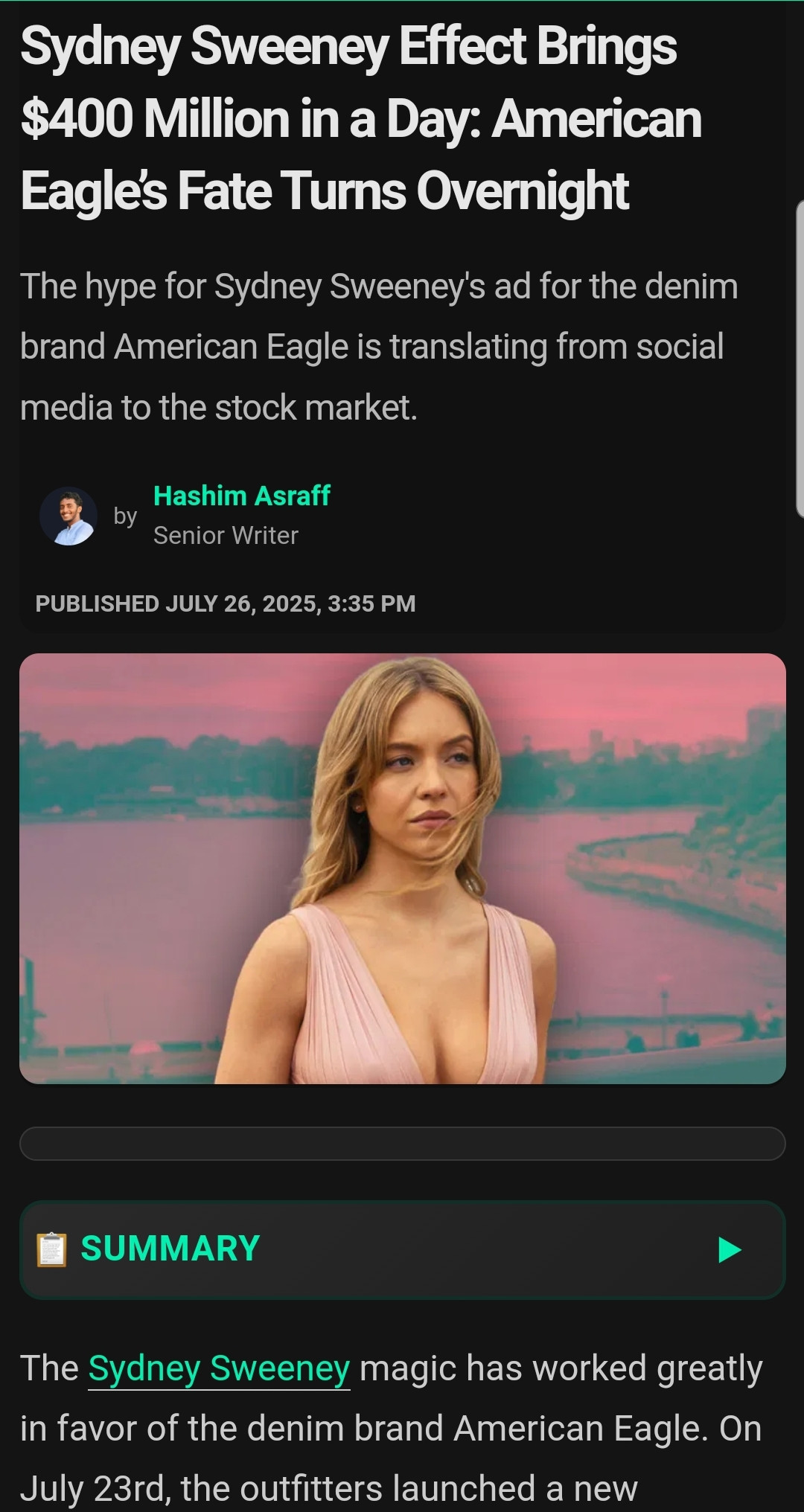Image resolution: width=804 pixels, height=1512 pixels.
Task: Click the SUMMARY heading label
Action: click(x=170, y=1249)
